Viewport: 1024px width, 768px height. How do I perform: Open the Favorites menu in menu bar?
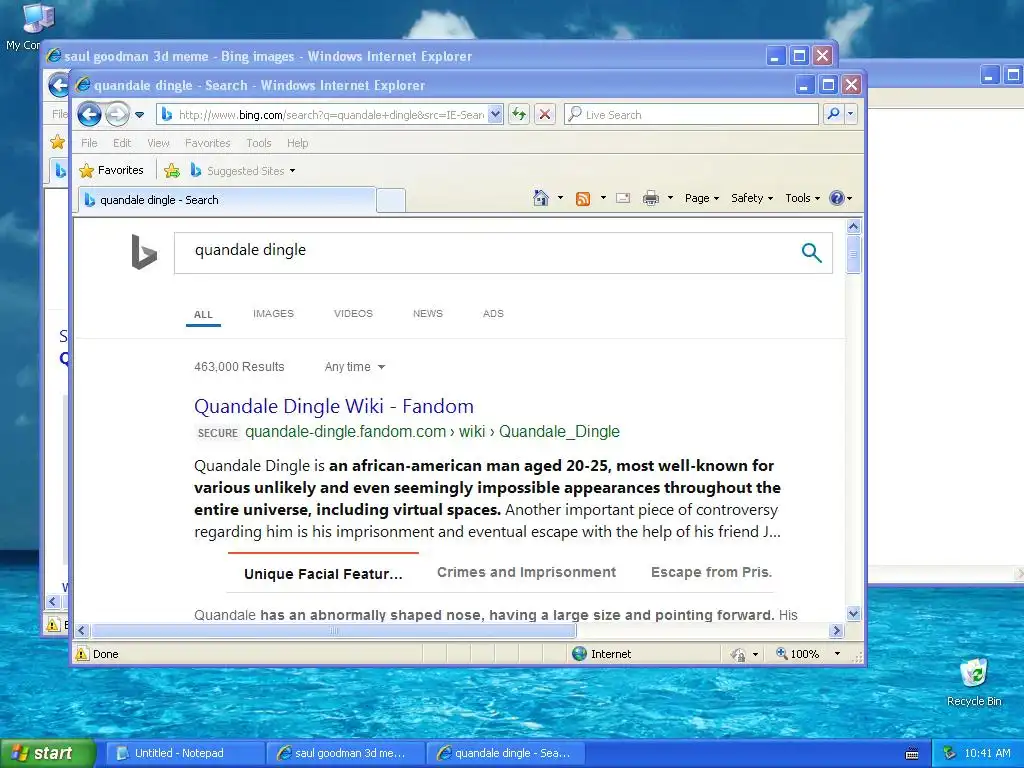tap(208, 143)
